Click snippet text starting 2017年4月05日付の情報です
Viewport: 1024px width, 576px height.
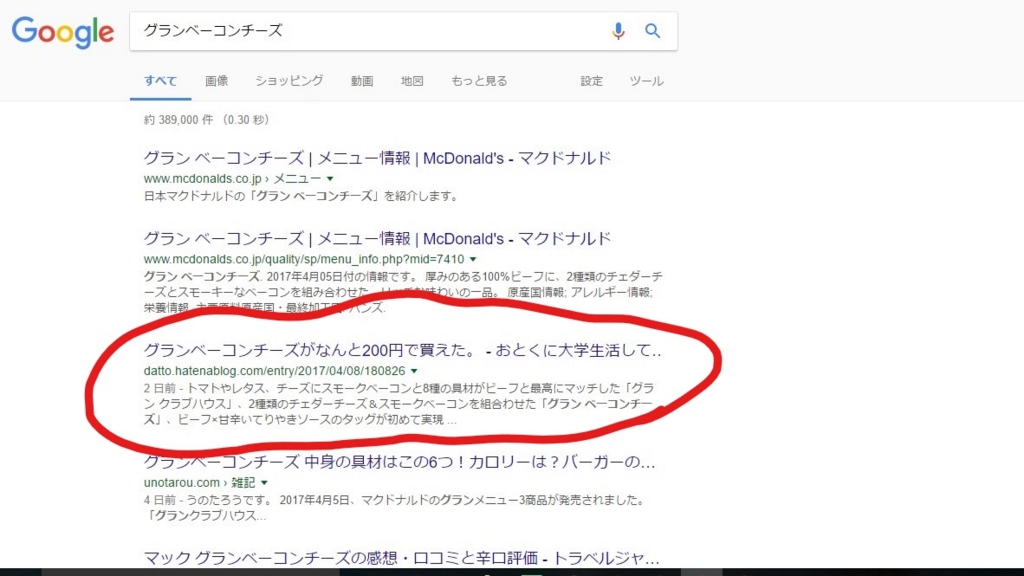pos(403,292)
